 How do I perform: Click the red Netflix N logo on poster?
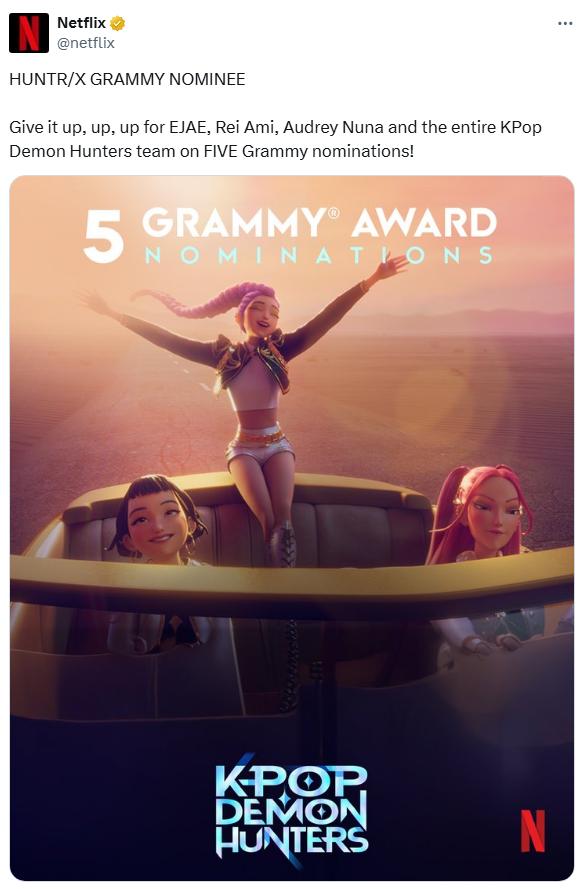(x=533, y=831)
